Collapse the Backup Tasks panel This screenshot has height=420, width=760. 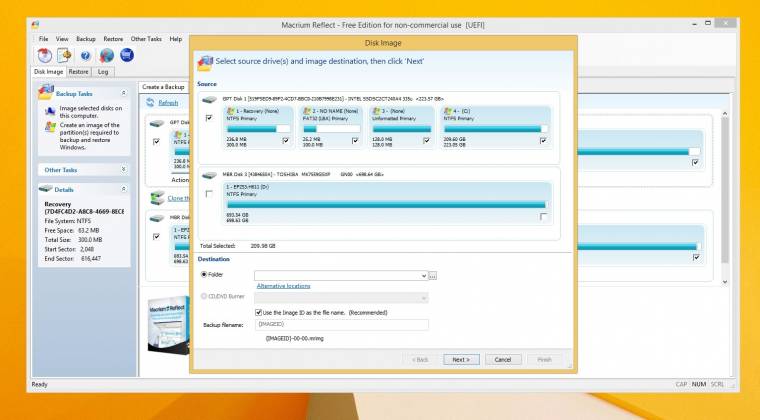124,93
